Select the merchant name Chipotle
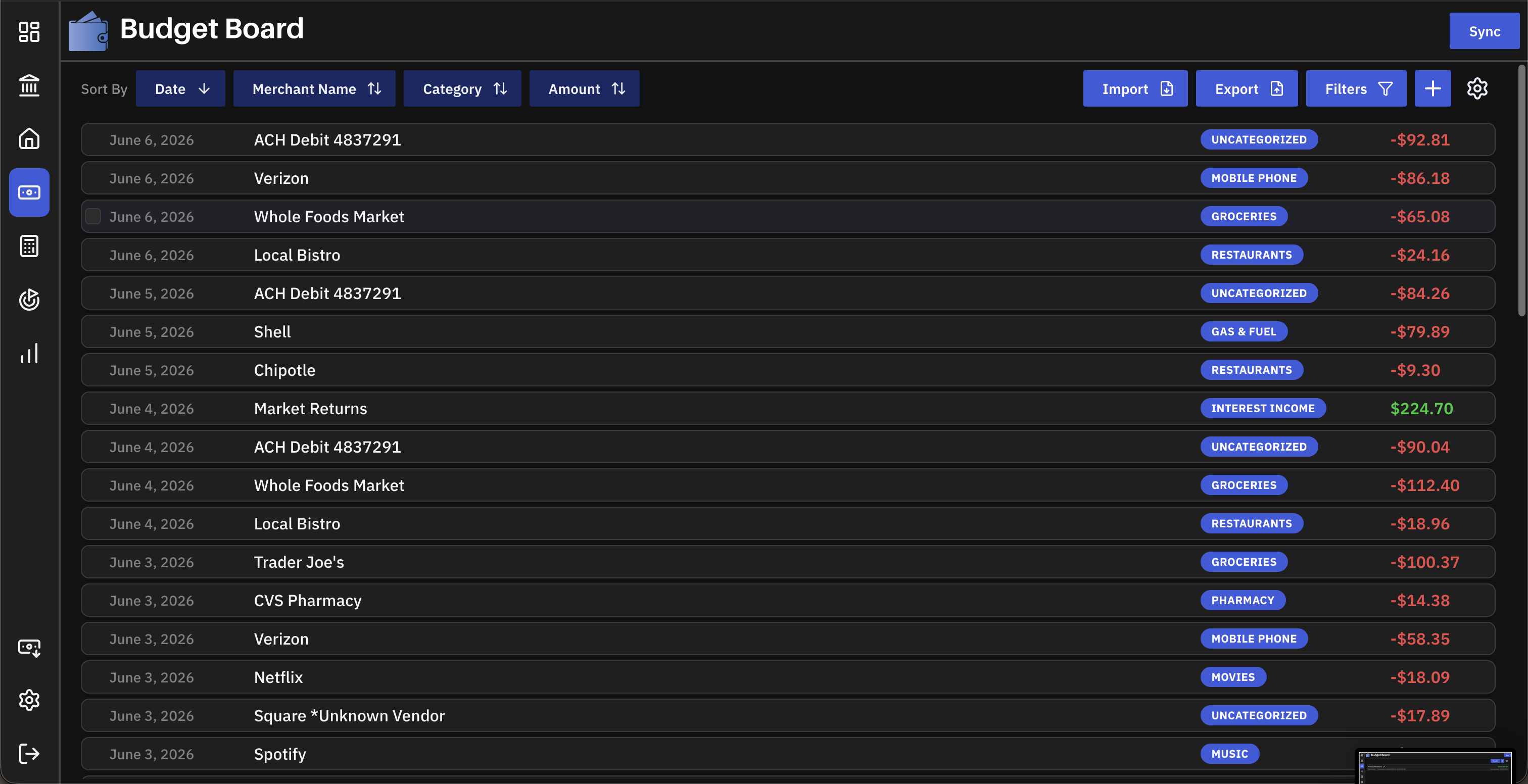This screenshot has height=784, width=1528. point(284,370)
